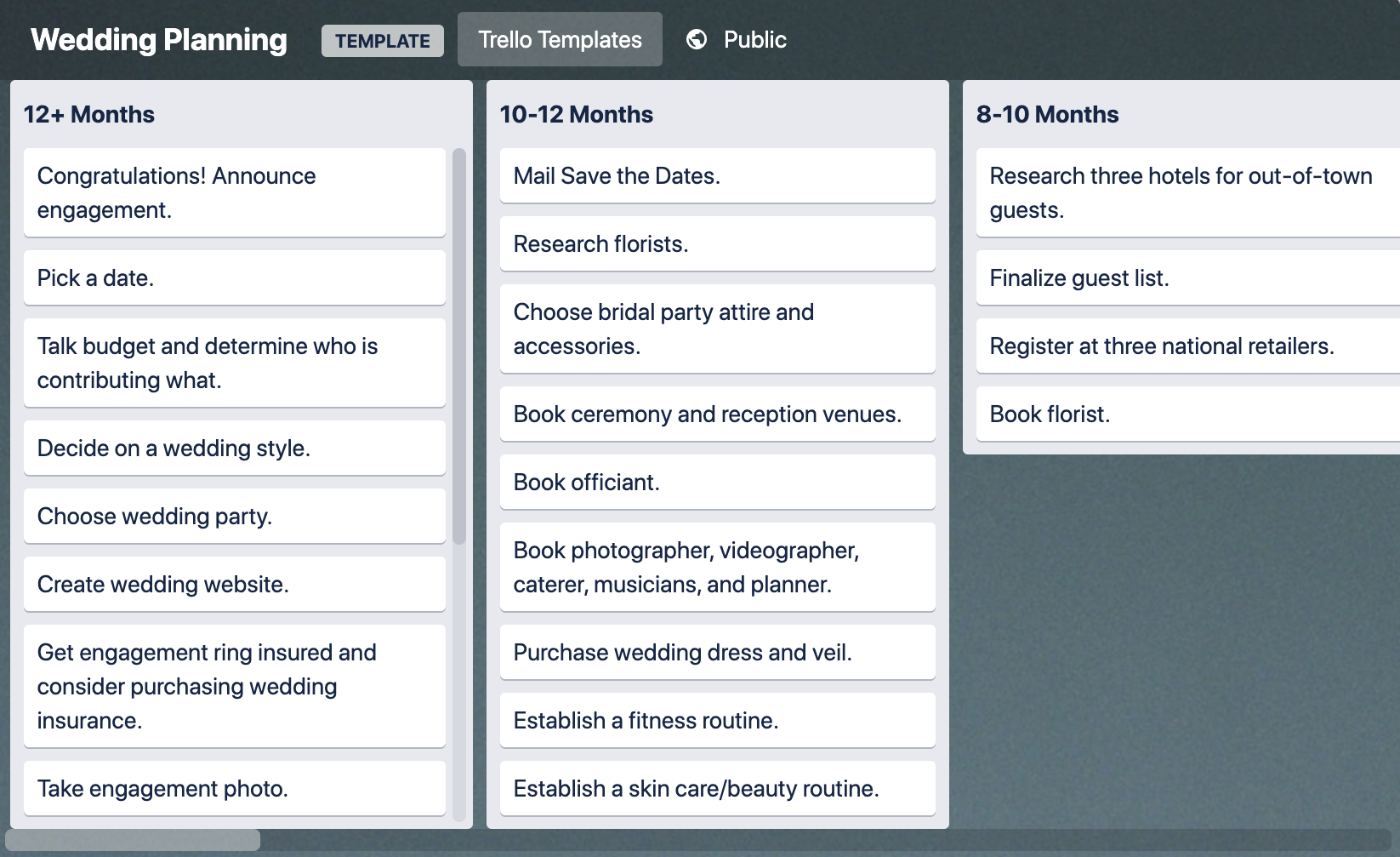Image resolution: width=1400 pixels, height=857 pixels.
Task: Click the horizontal board scrollbar at bottom
Action: pos(132,840)
